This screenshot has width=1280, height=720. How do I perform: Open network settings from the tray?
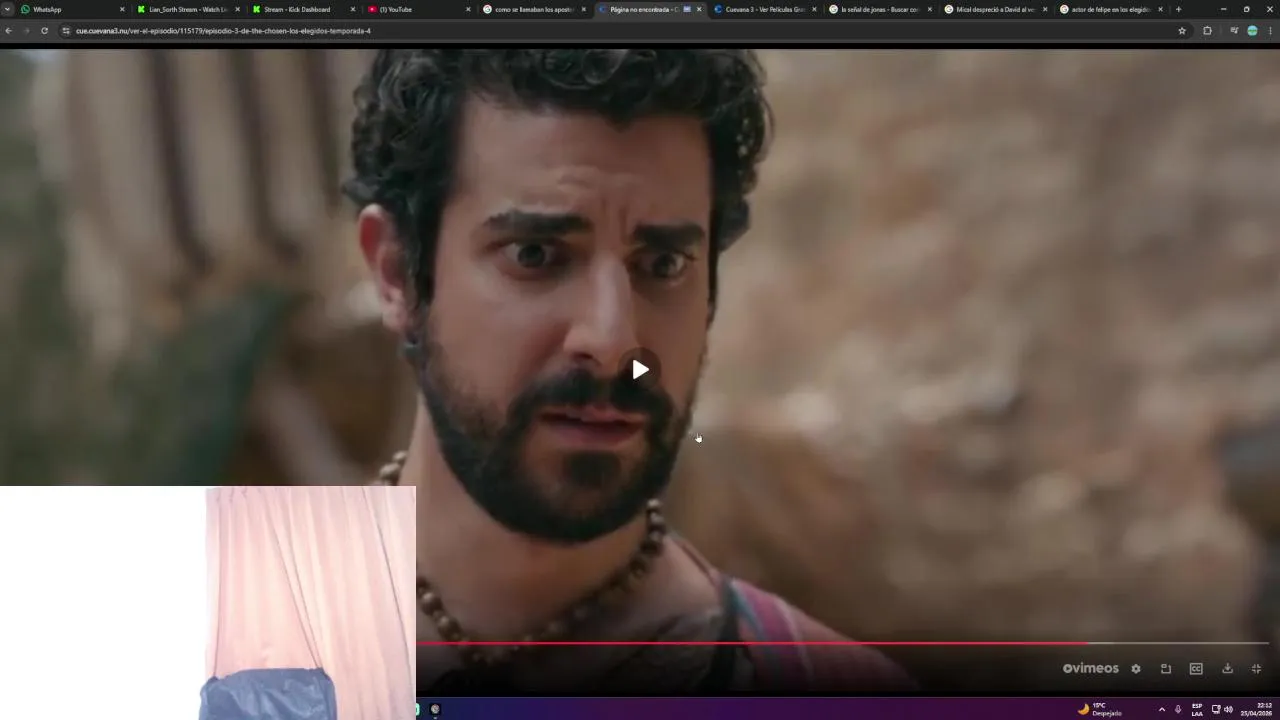tap(1216, 709)
